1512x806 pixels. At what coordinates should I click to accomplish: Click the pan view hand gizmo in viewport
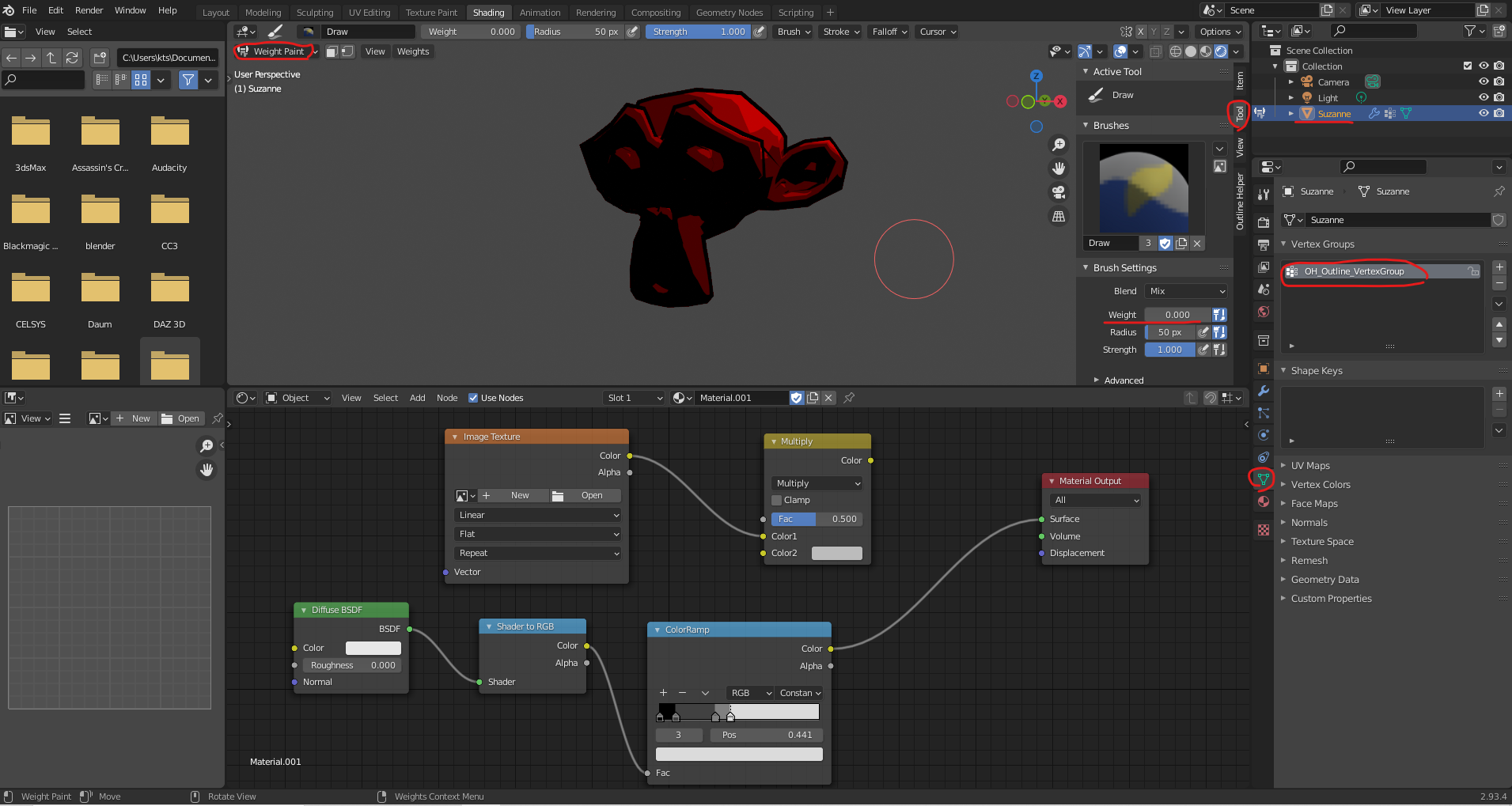coord(1058,168)
